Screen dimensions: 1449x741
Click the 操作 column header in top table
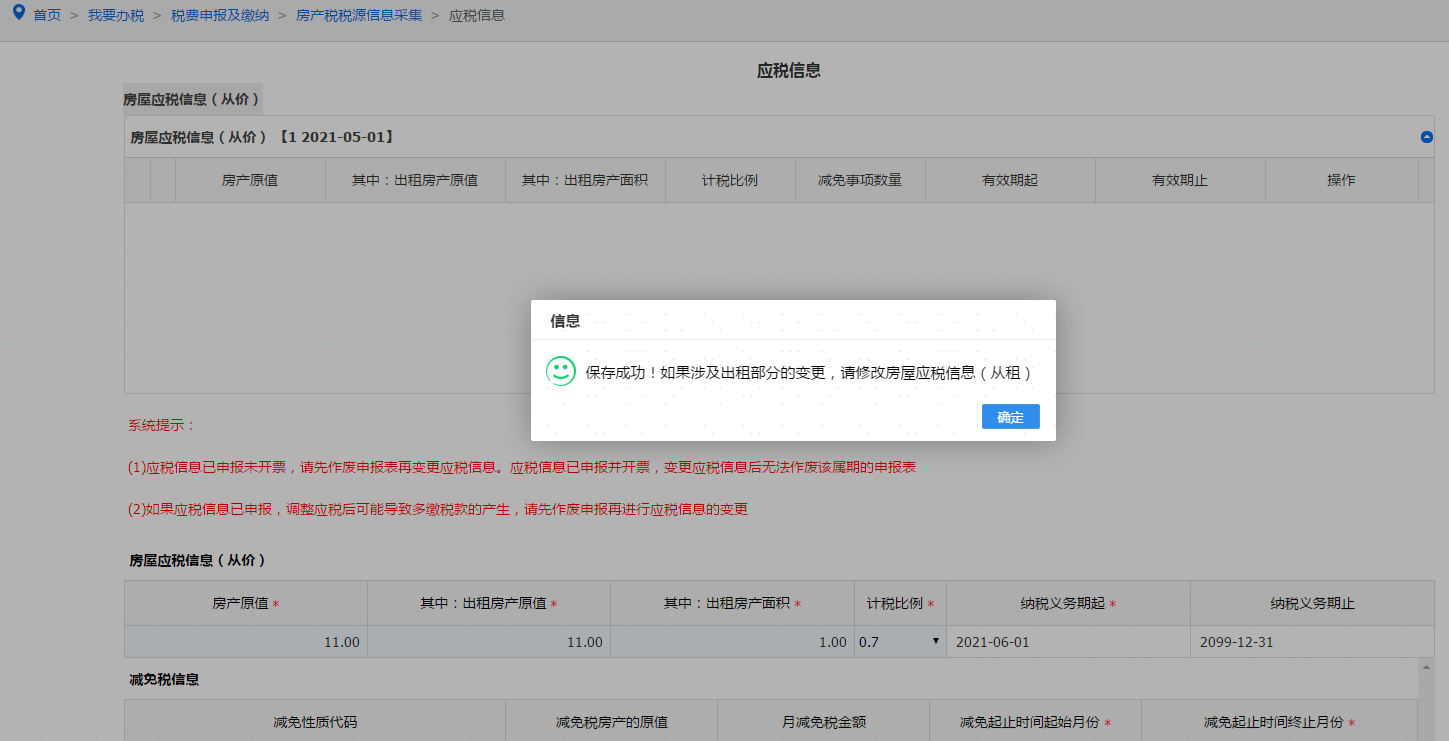click(x=1340, y=180)
